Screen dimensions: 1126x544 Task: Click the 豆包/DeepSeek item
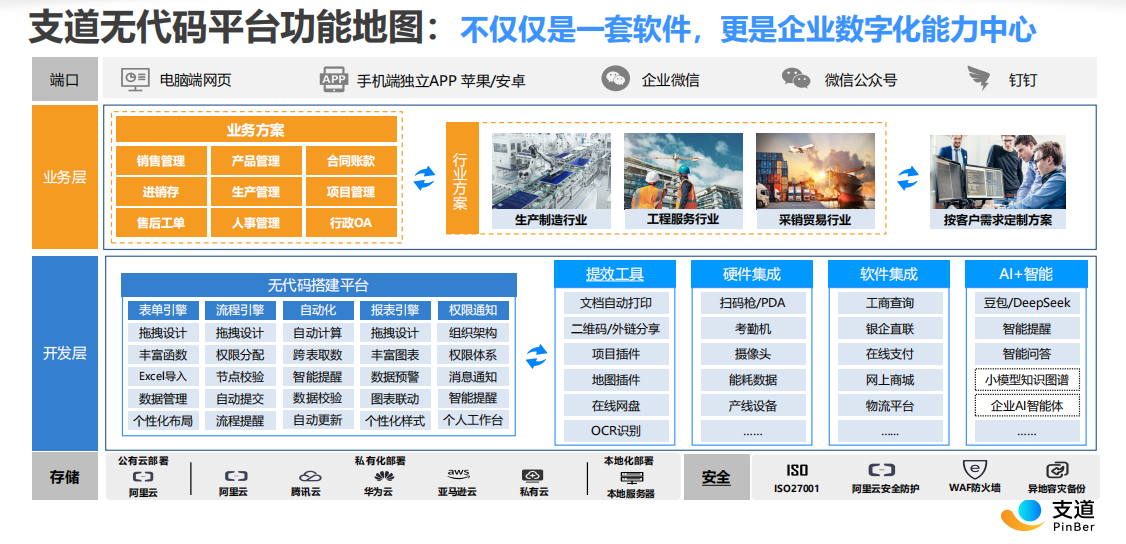1027,302
